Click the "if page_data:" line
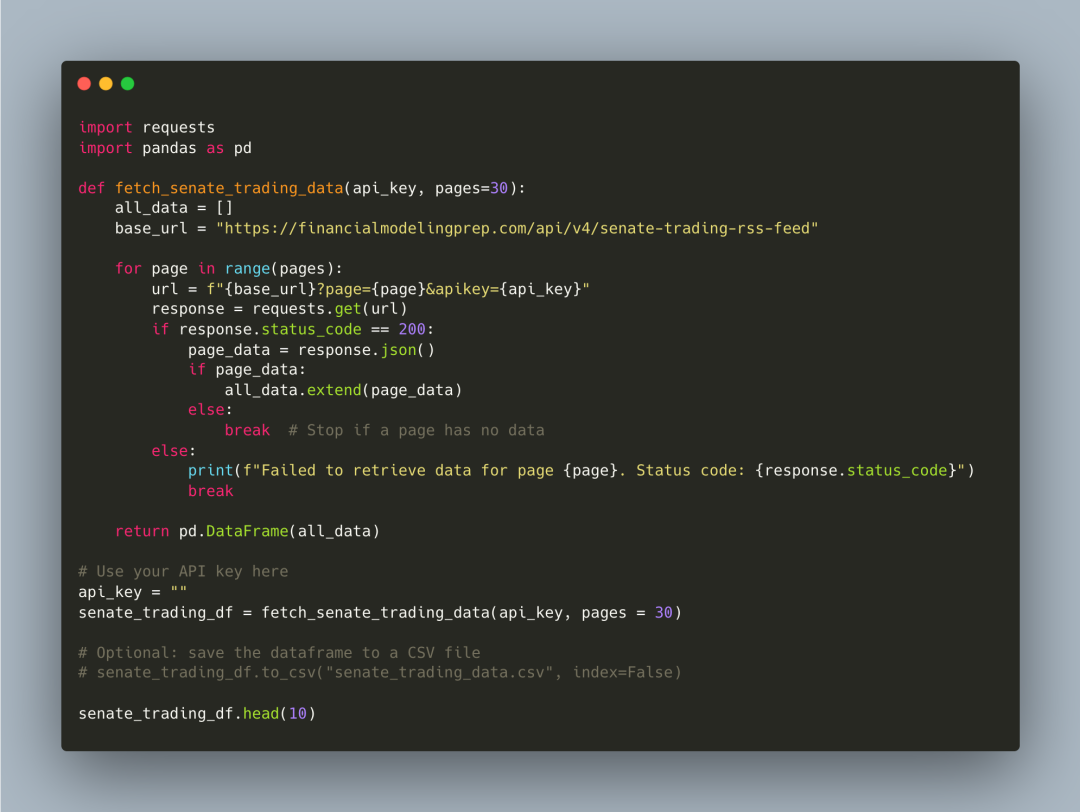1080x812 pixels. [x=247, y=370]
